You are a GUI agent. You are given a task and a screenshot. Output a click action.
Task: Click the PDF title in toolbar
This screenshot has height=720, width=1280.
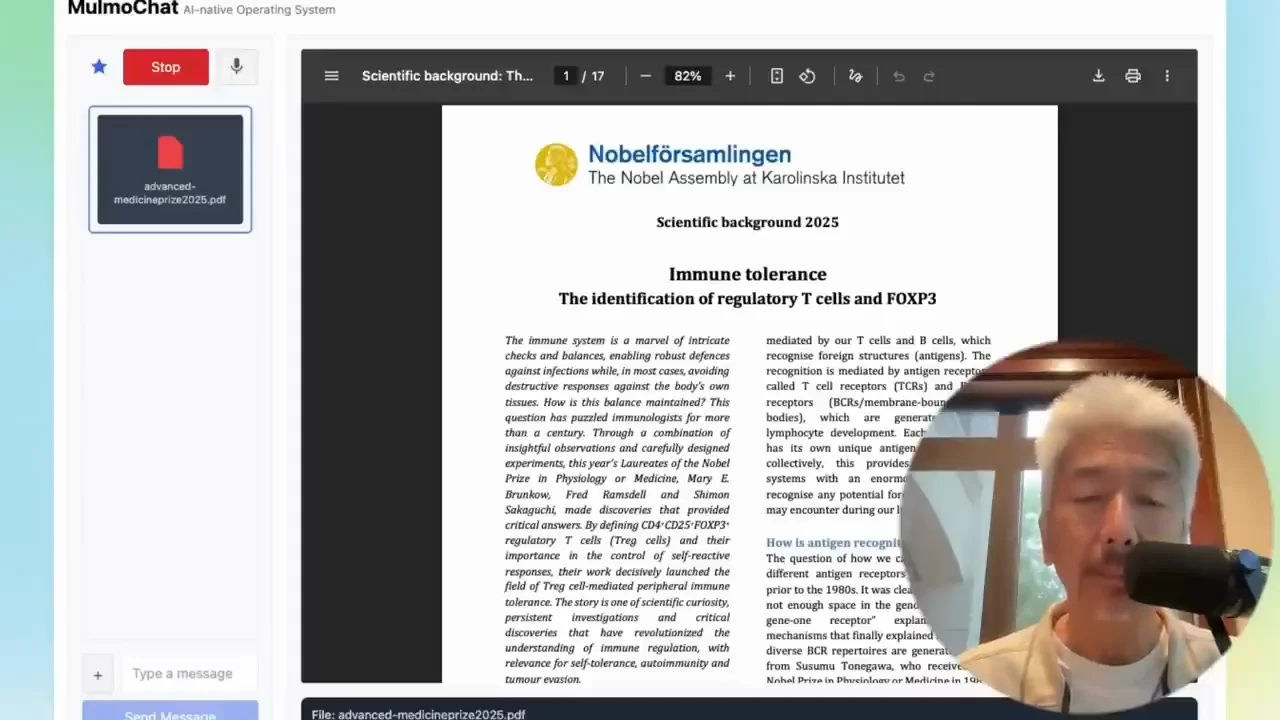coord(447,76)
